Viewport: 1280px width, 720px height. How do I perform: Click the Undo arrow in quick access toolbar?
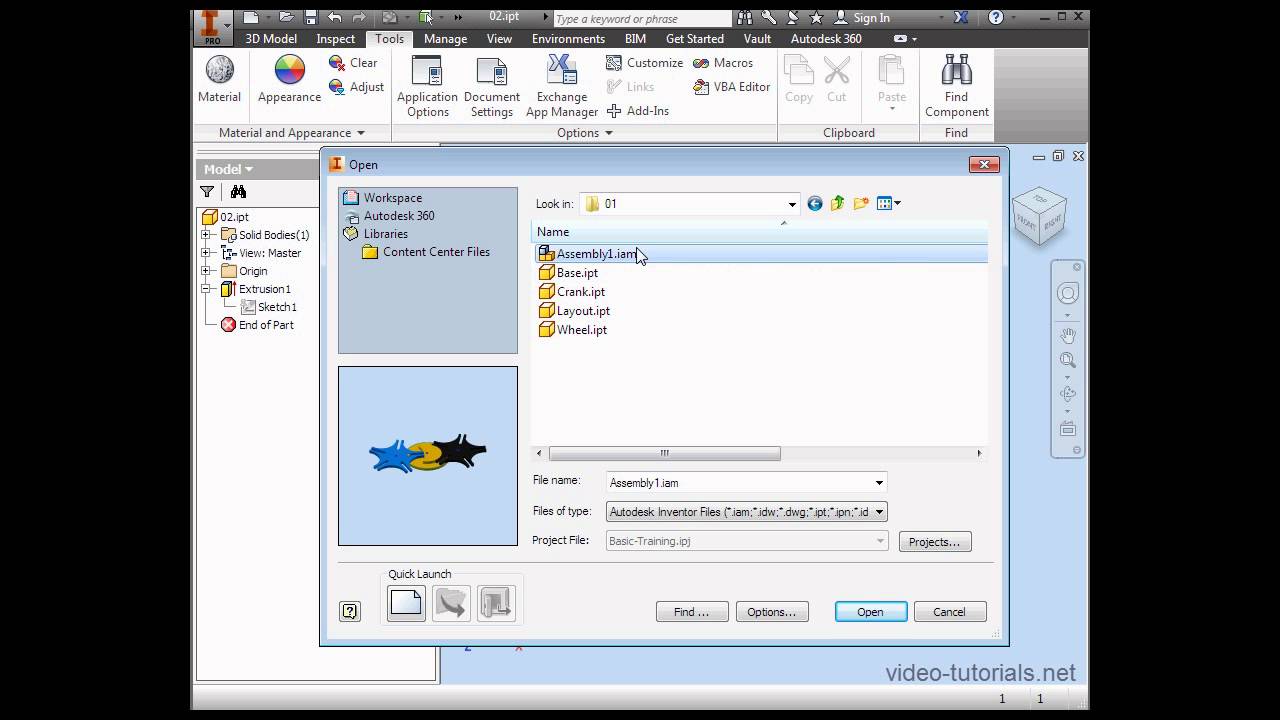[x=334, y=17]
